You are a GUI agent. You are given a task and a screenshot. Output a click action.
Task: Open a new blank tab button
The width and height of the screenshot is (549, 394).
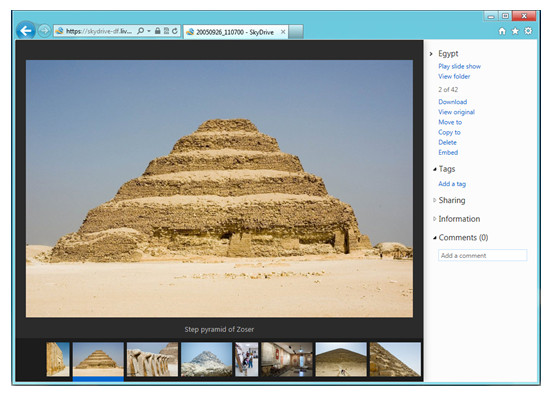point(296,32)
